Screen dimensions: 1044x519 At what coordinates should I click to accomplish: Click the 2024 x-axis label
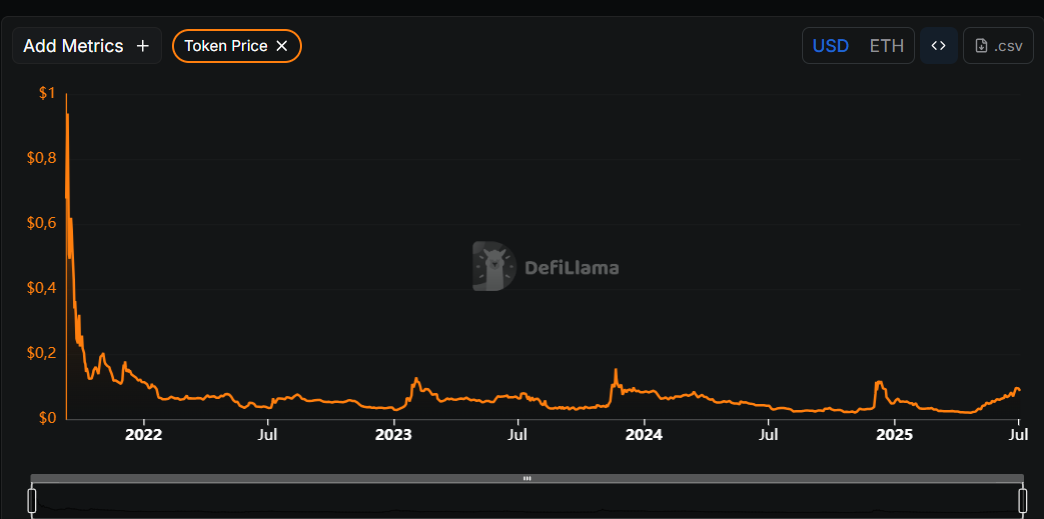tap(644, 436)
